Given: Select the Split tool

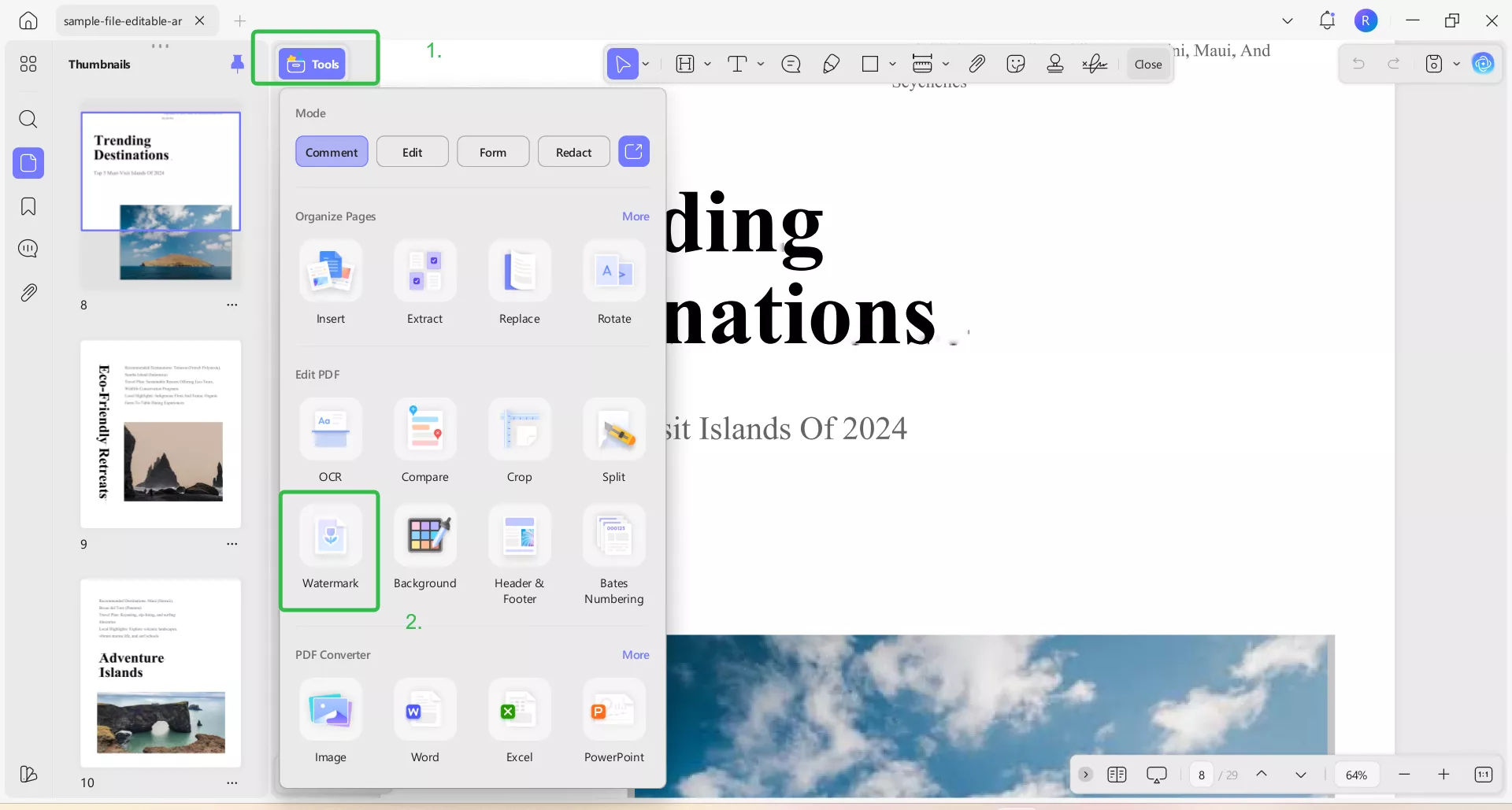Looking at the screenshot, I should 613,442.
